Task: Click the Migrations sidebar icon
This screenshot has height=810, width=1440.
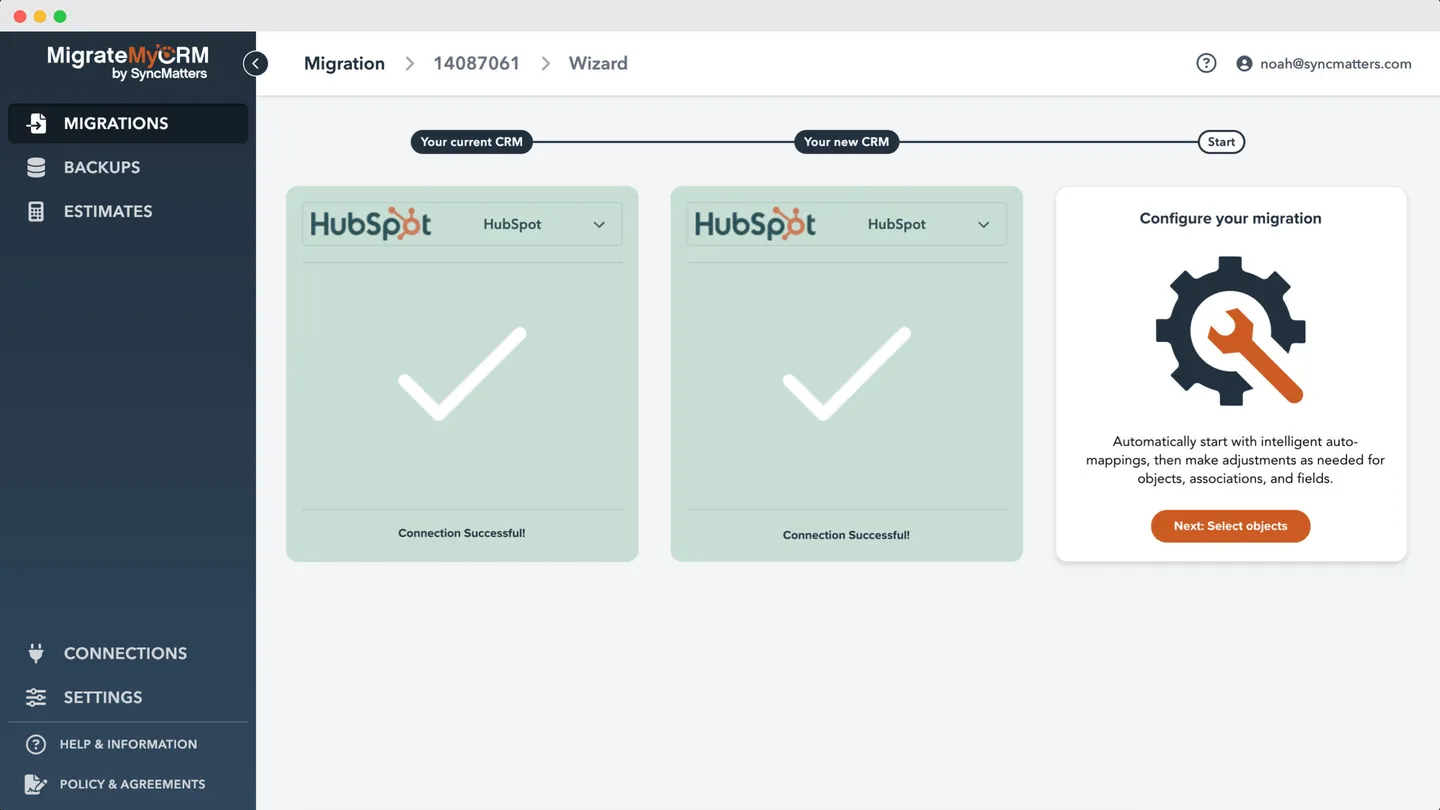Action: point(36,123)
